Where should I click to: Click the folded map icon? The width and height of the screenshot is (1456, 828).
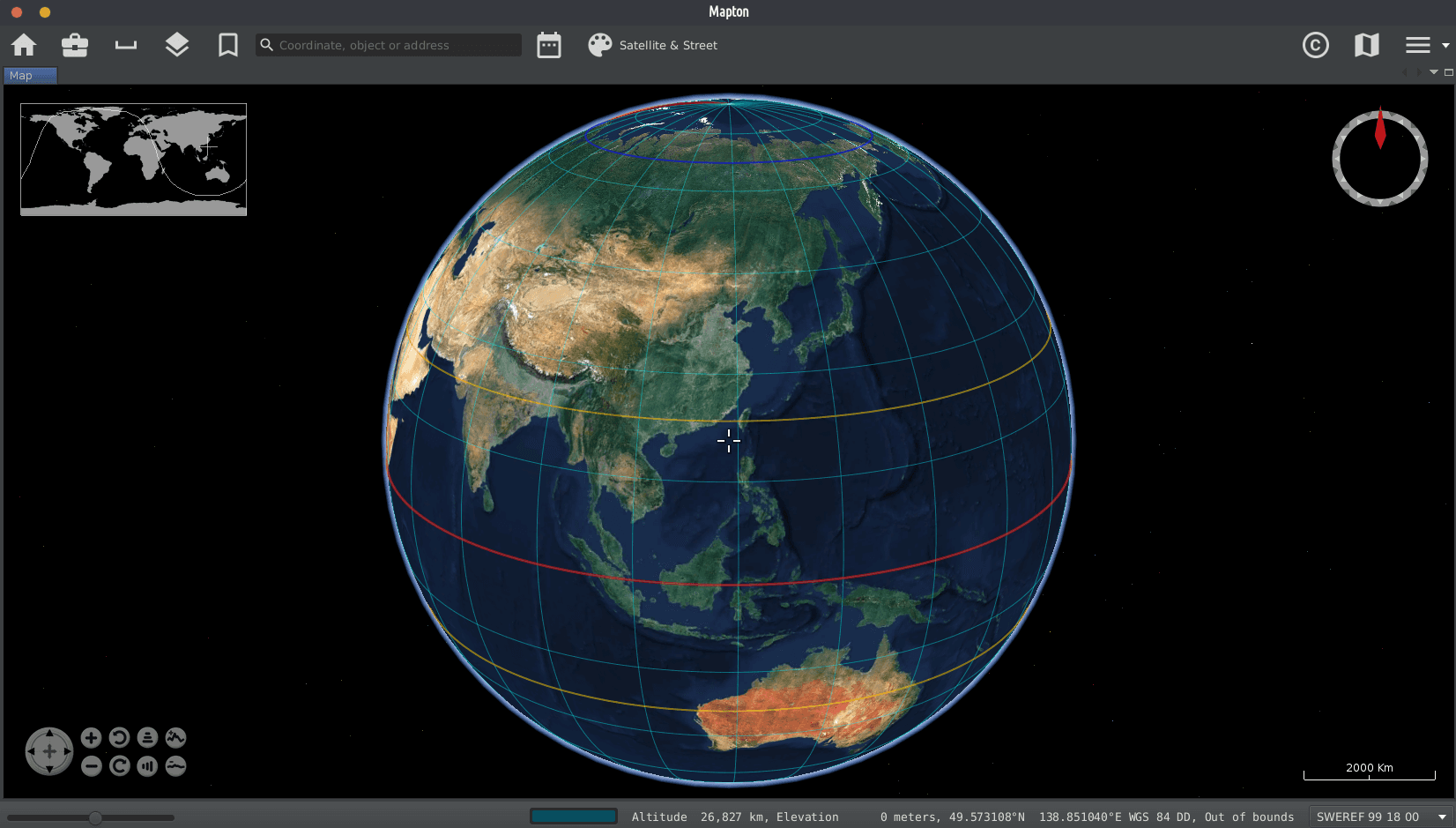[1366, 45]
